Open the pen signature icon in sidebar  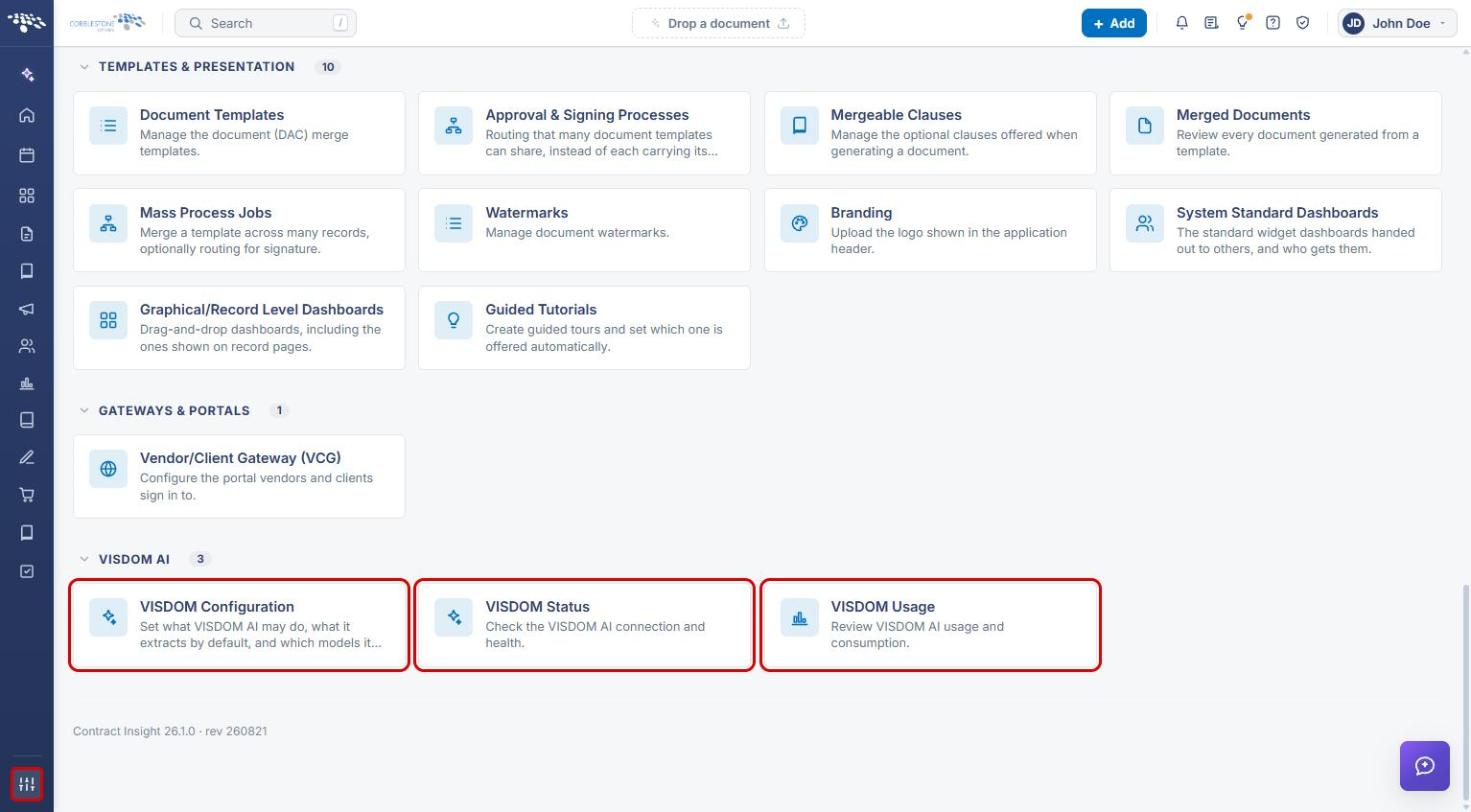click(27, 457)
